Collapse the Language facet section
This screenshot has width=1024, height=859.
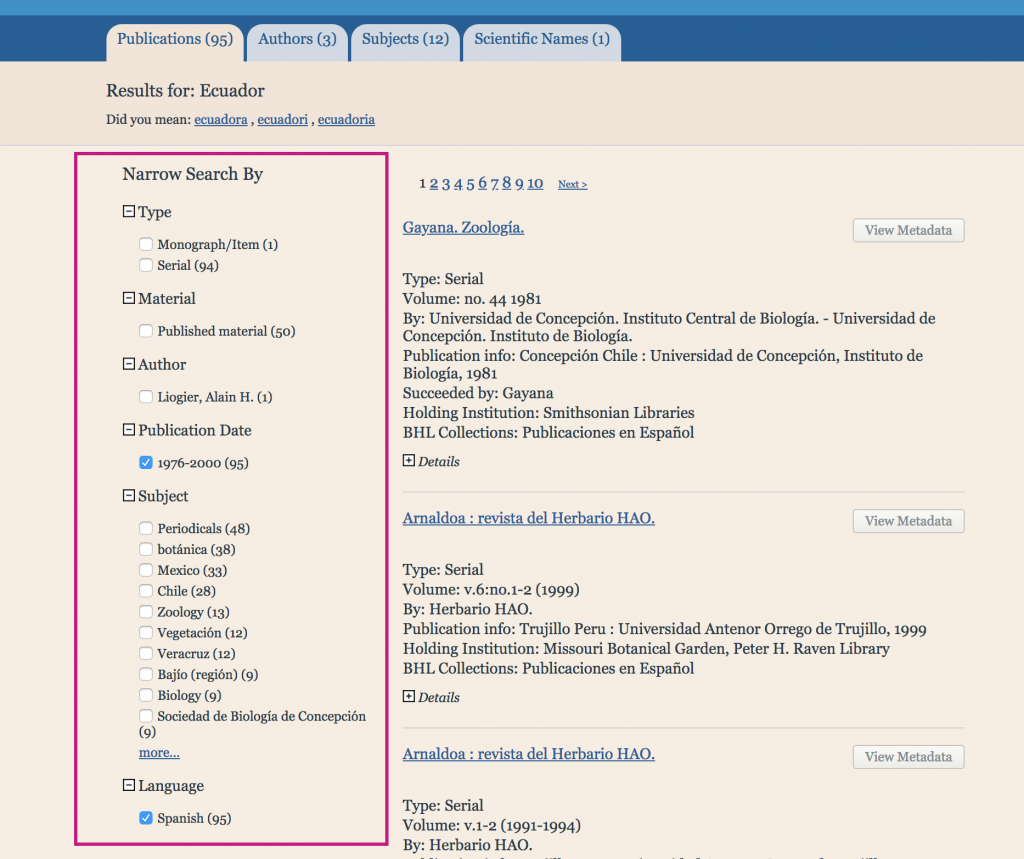pyautogui.click(x=127, y=786)
